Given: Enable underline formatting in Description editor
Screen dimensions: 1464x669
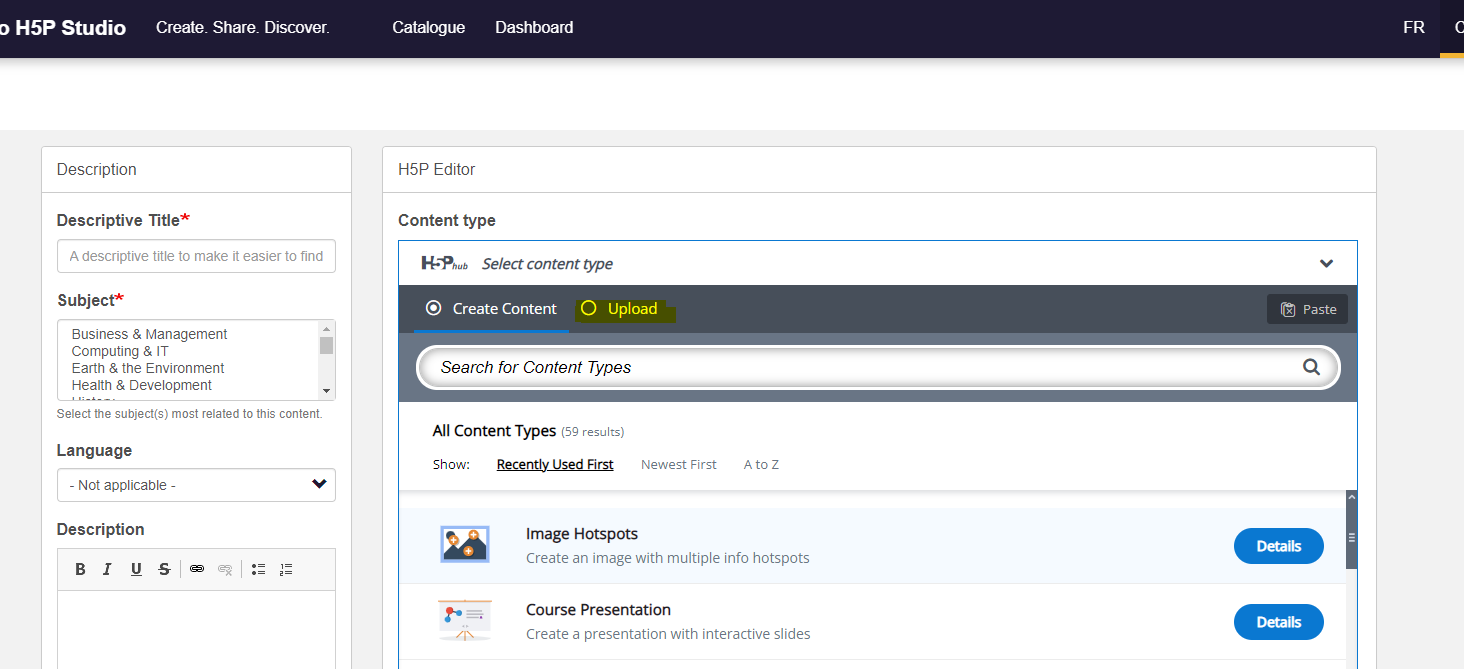Looking at the screenshot, I should point(135,568).
